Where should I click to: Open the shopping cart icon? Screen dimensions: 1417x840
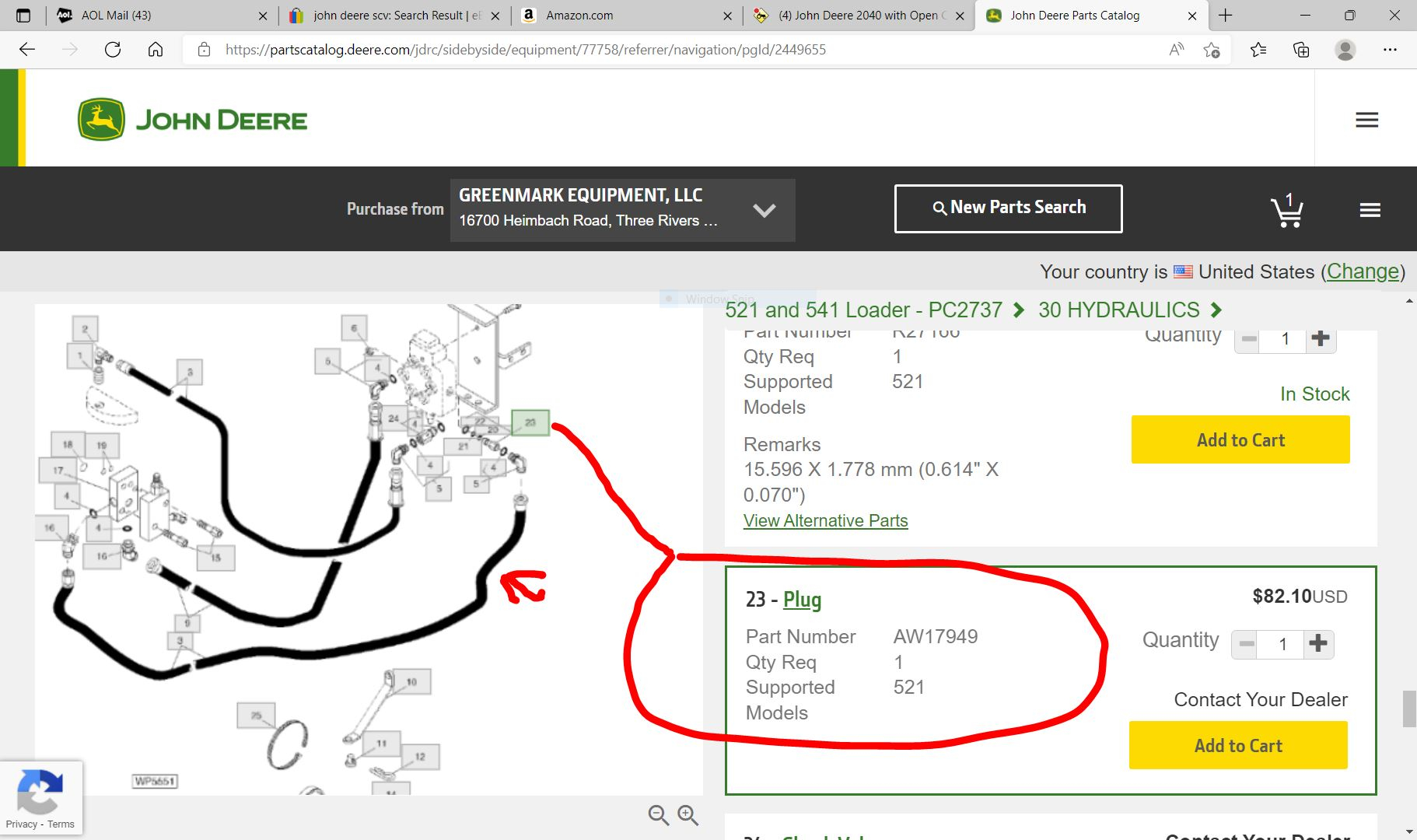(1287, 210)
